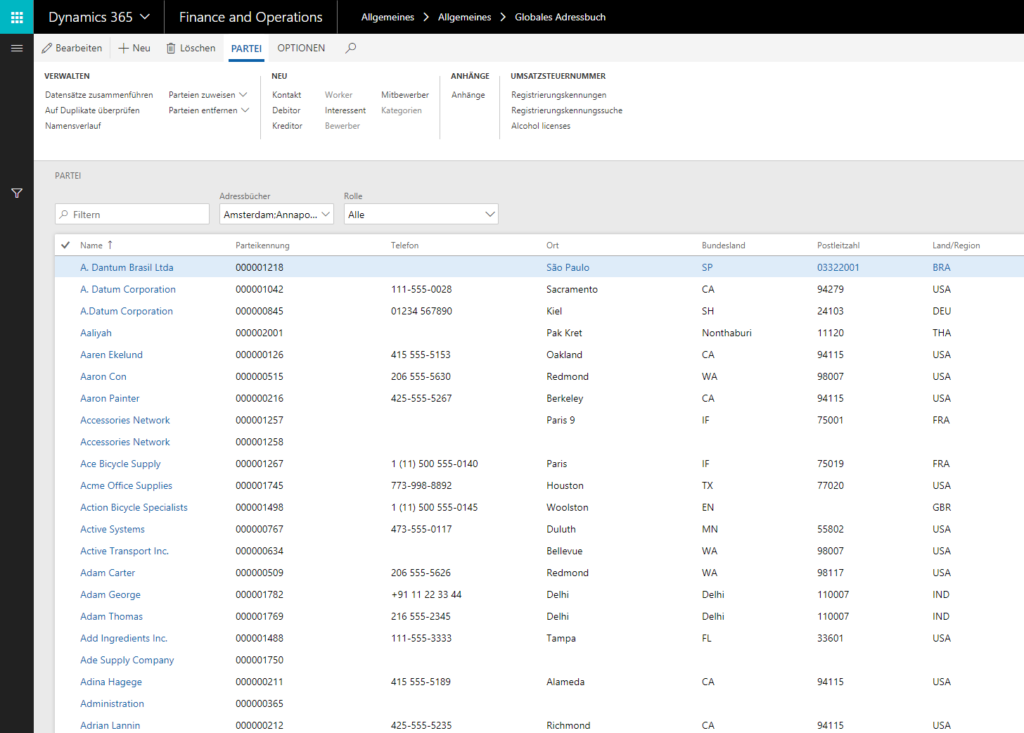The image size is (1024, 733).
Task: Click Neu to create new record
Action: click(134, 48)
